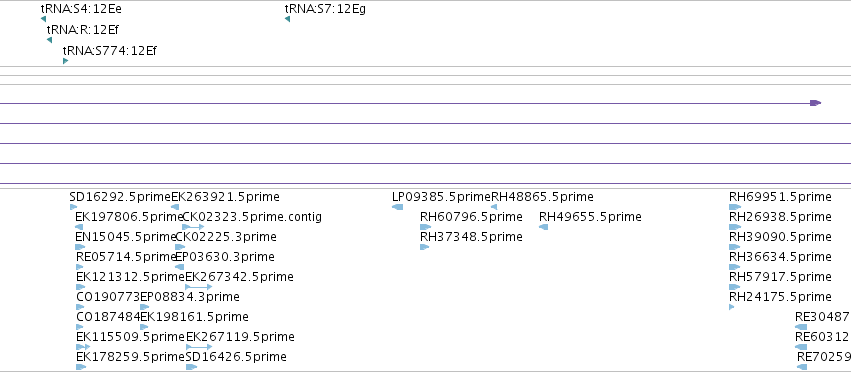The image size is (851, 372).
Task: Click the RH24175.5prime small arrow glyph
Action: pos(732,307)
